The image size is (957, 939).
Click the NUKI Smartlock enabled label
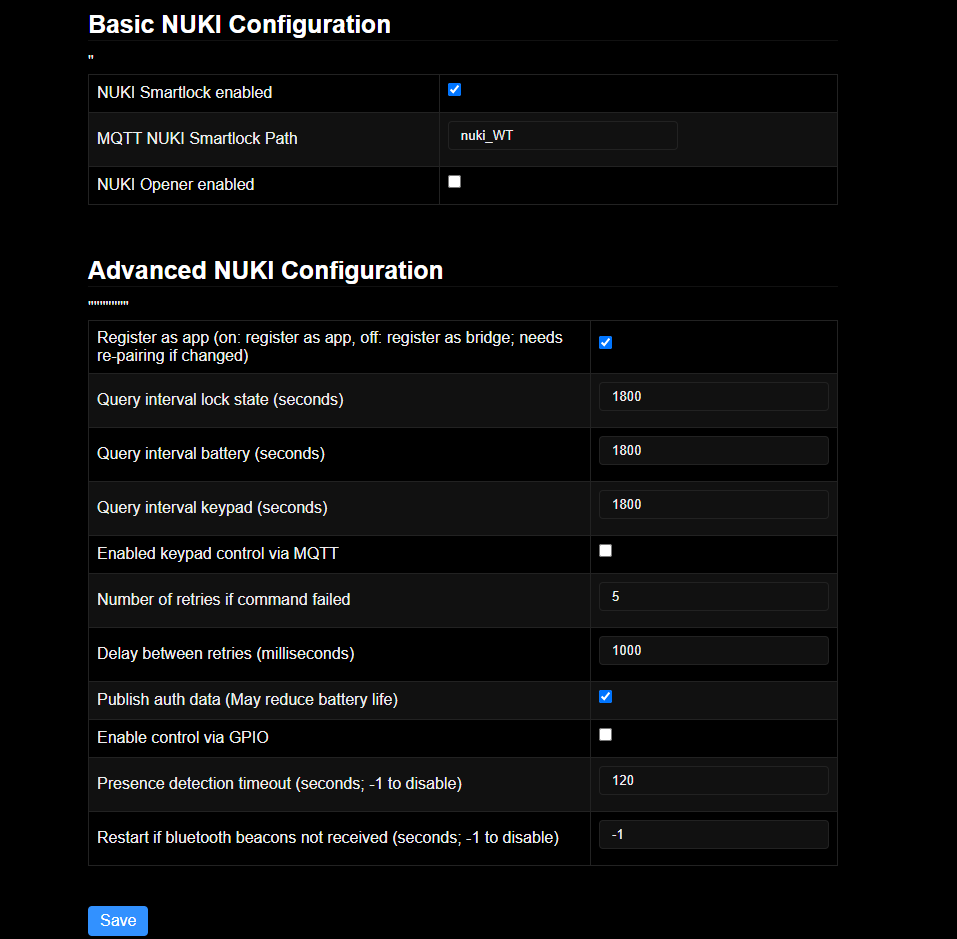tap(184, 93)
